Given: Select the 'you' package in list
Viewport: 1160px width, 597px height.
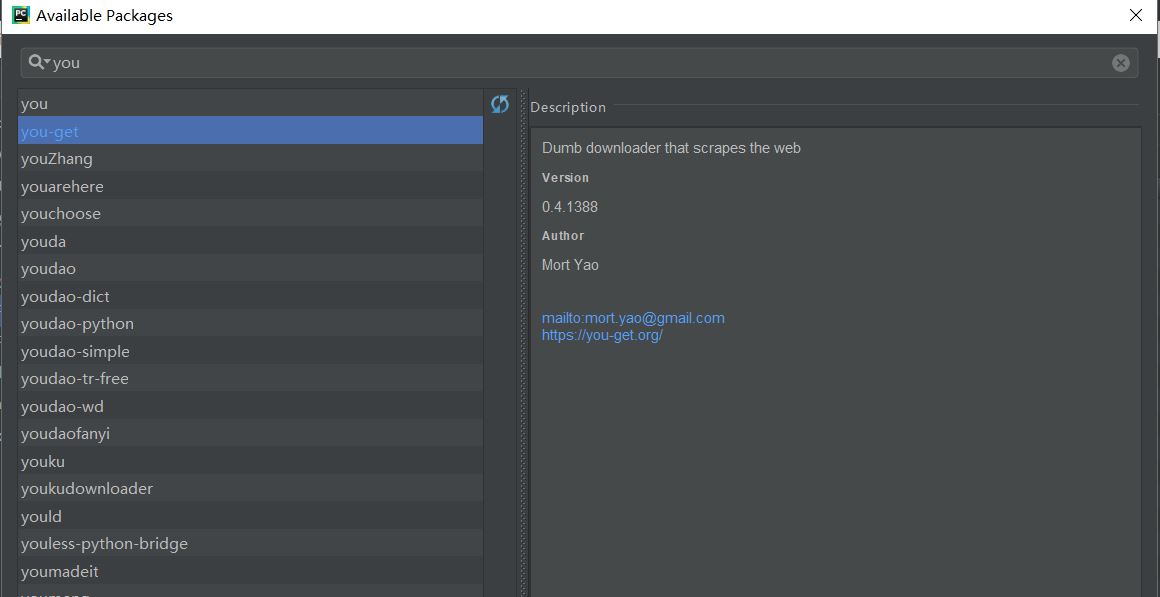Looking at the screenshot, I should (x=35, y=104).
